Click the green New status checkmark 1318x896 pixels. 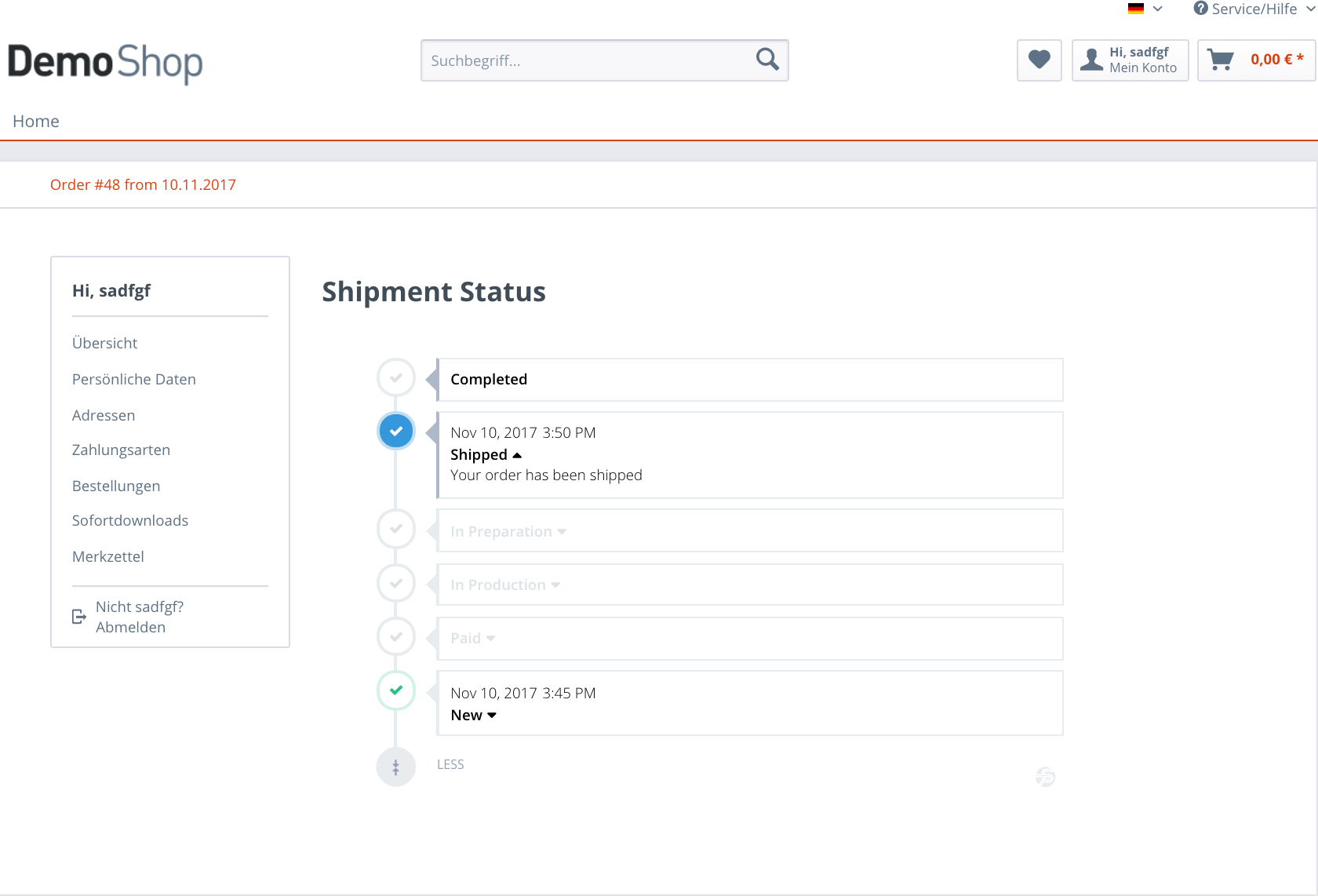pos(396,690)
